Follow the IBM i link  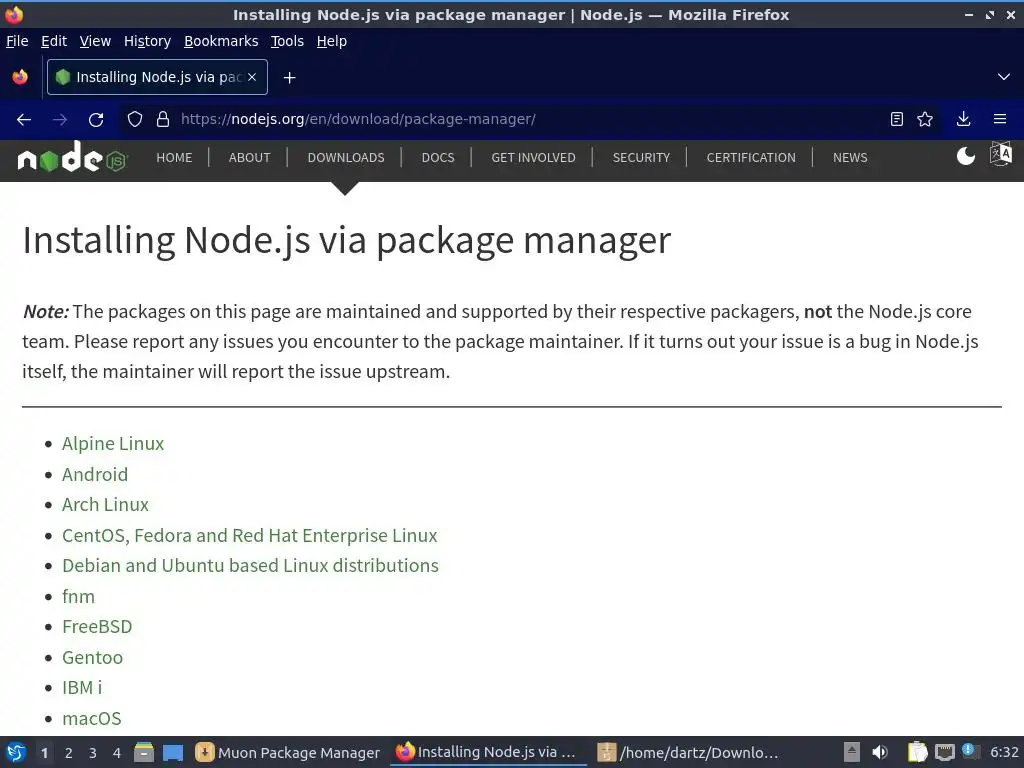tap(82, 688)
